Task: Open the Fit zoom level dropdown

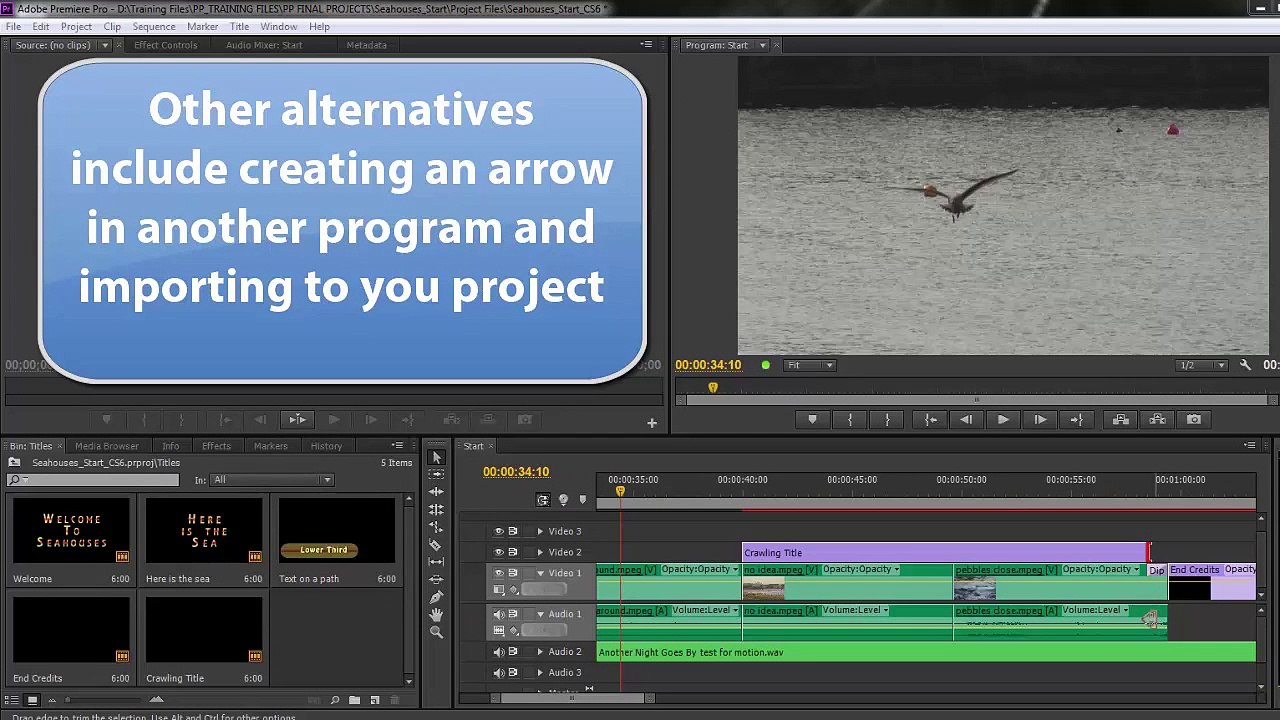Action: 810,365
